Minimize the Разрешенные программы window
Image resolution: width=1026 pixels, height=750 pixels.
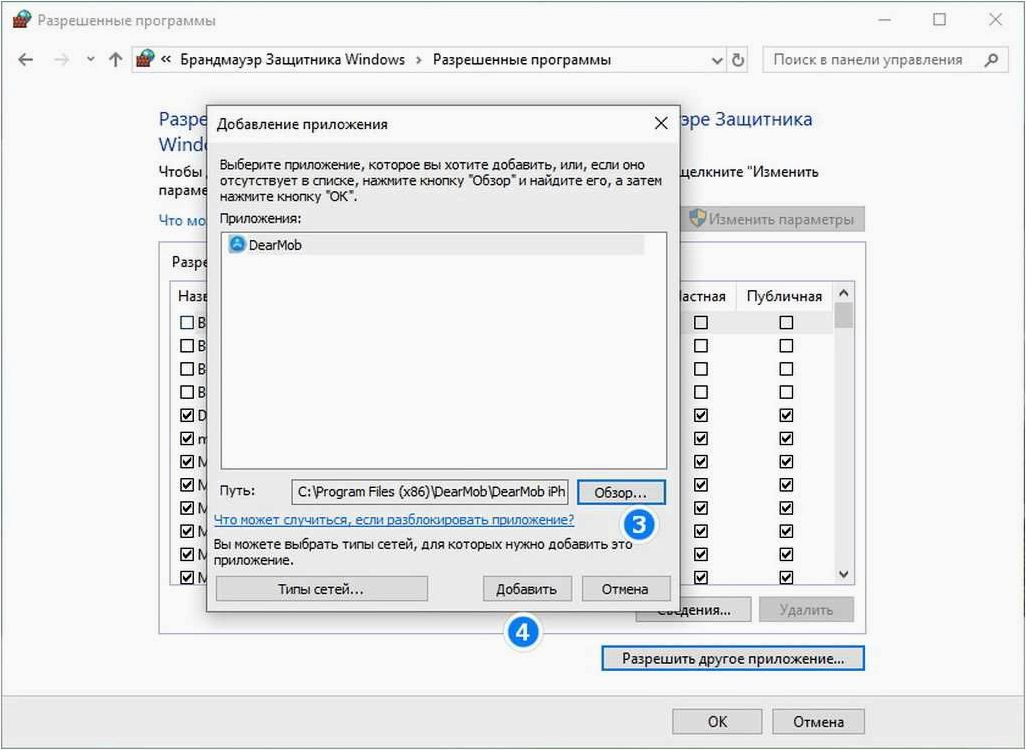point(884,20)
